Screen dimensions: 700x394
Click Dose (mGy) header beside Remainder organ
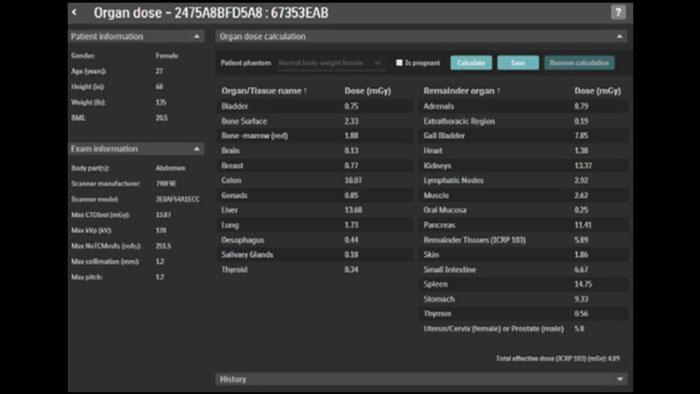(597, 91)
